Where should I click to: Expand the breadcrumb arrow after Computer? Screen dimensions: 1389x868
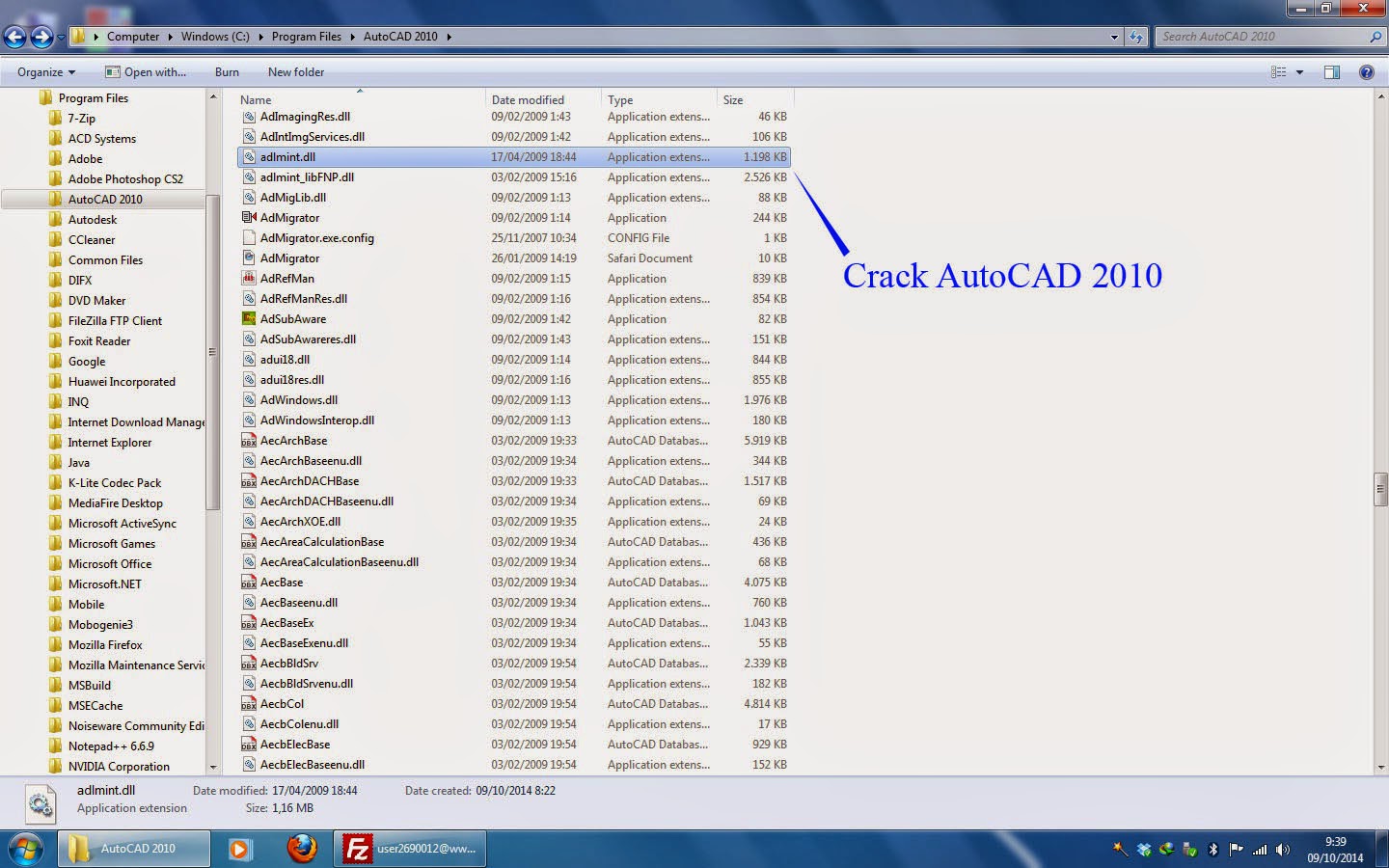[x=171, y=37]
